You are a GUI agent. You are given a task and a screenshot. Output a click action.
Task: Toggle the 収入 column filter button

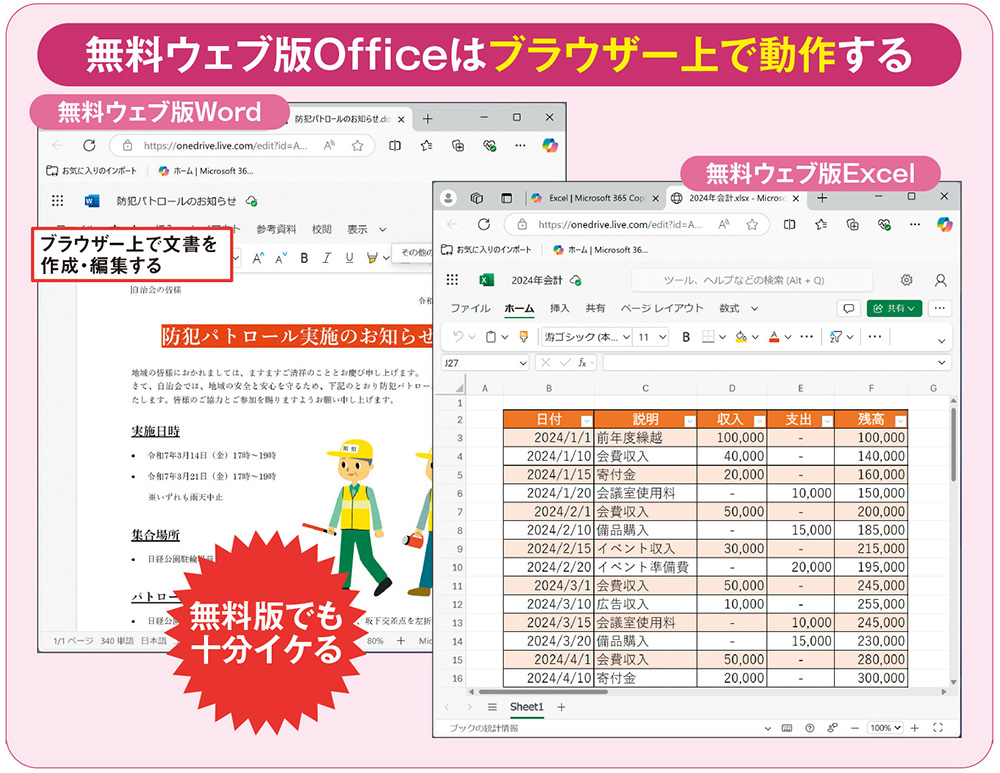759,420
